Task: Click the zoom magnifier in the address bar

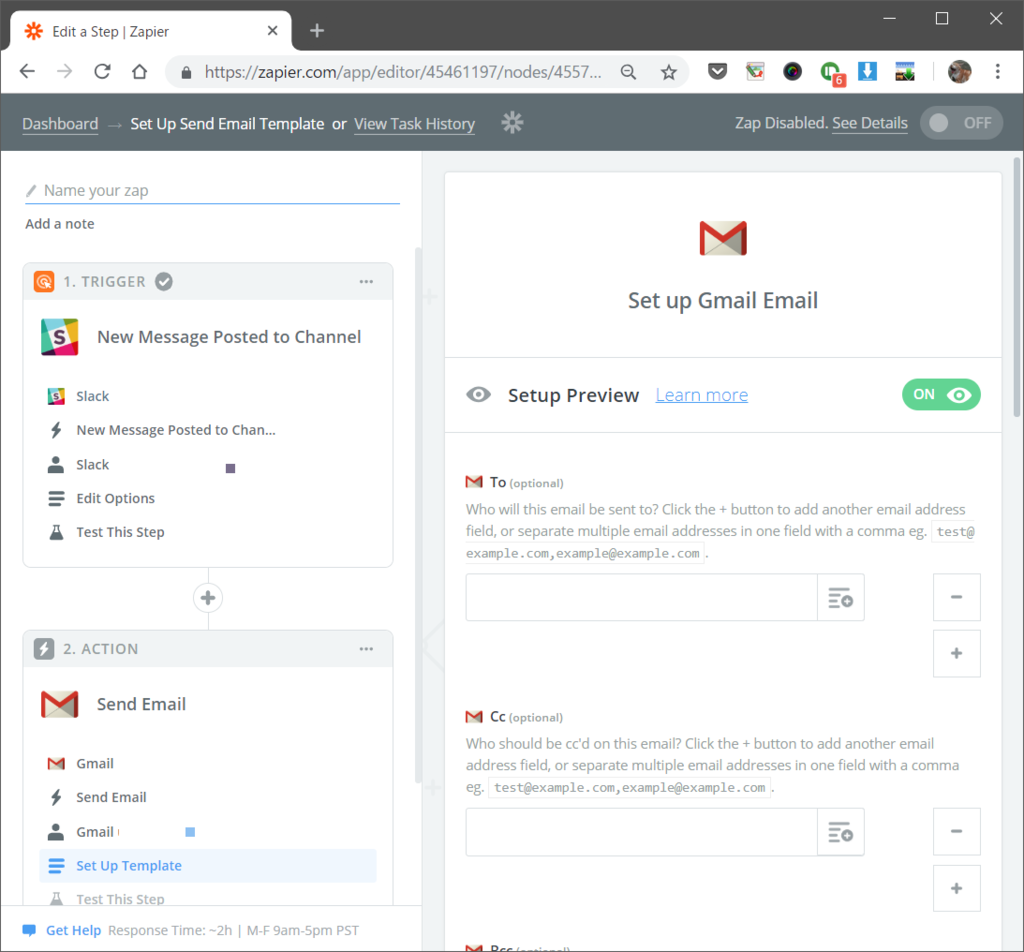Action: (x=628, y=72)
